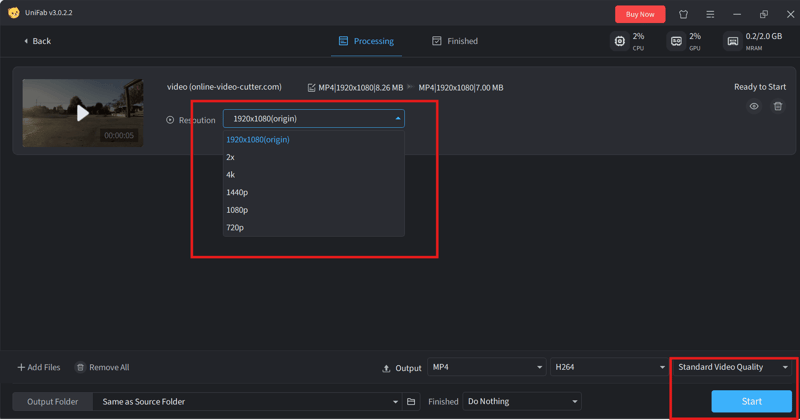Delete the video with trash icon
The width and height of the screenshot is (800, 420).
coord(777,106)
